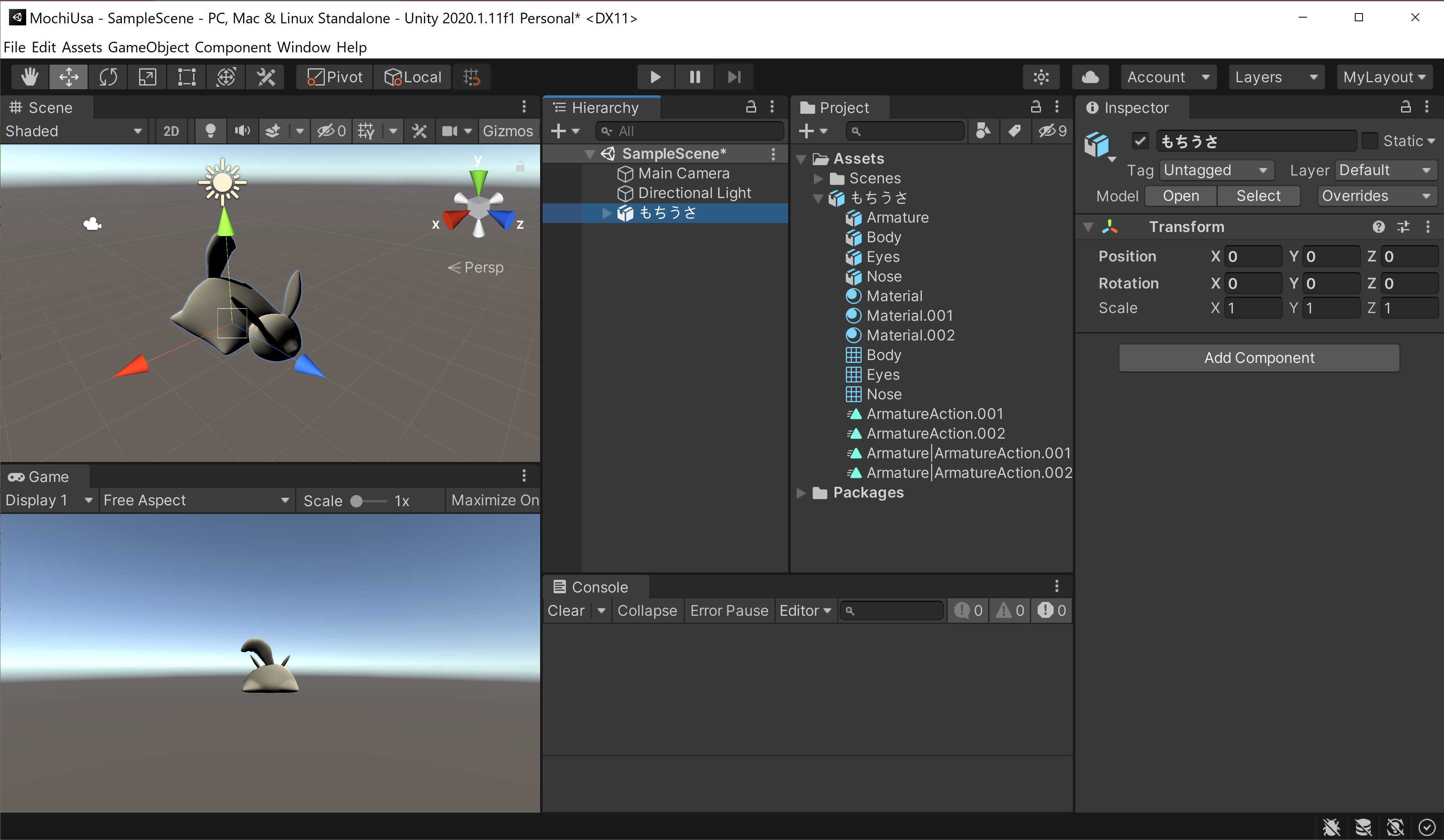Click the Model Select button

[1258, 196]
